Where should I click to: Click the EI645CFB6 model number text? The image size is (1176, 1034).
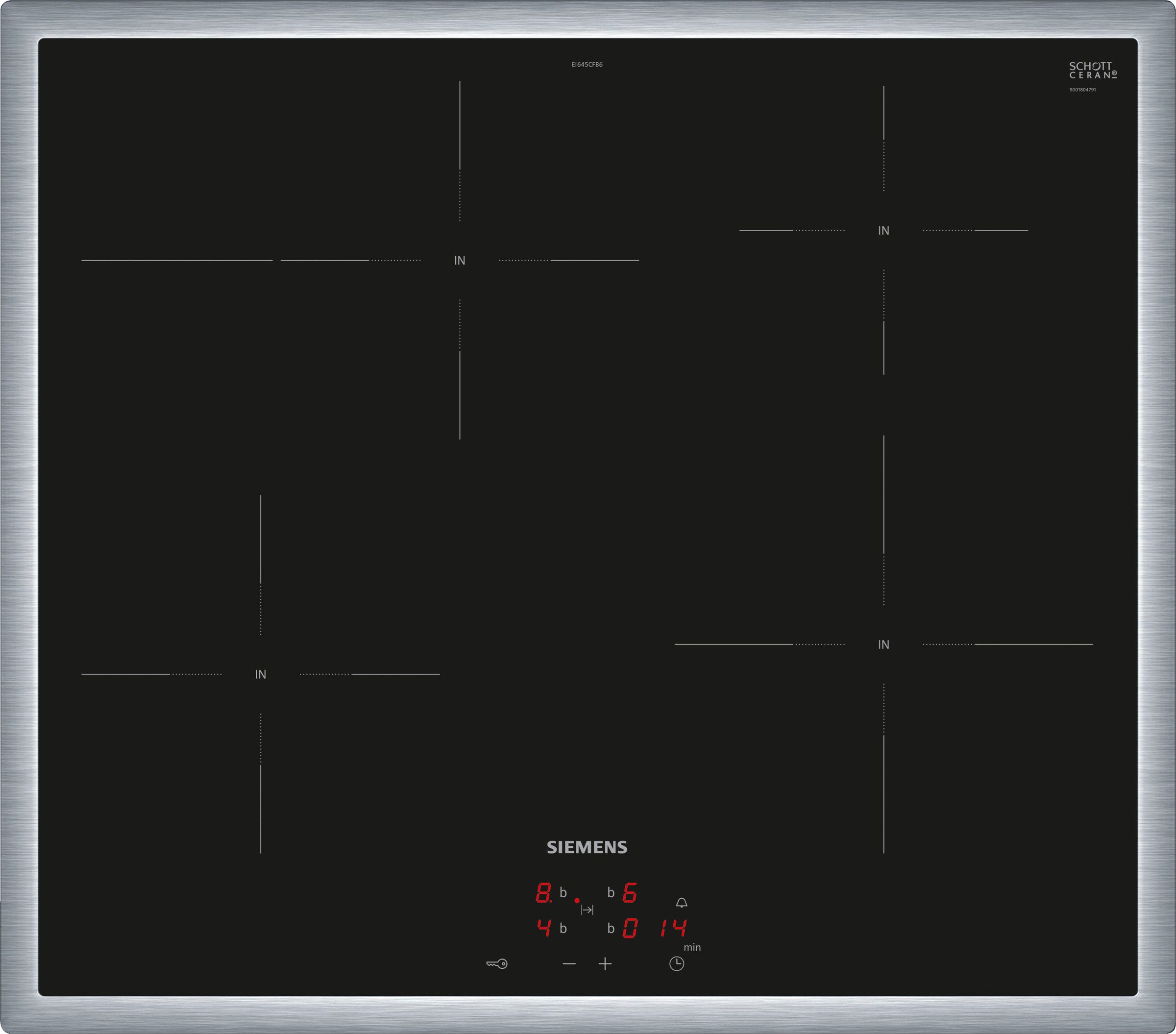pos(587,65)
